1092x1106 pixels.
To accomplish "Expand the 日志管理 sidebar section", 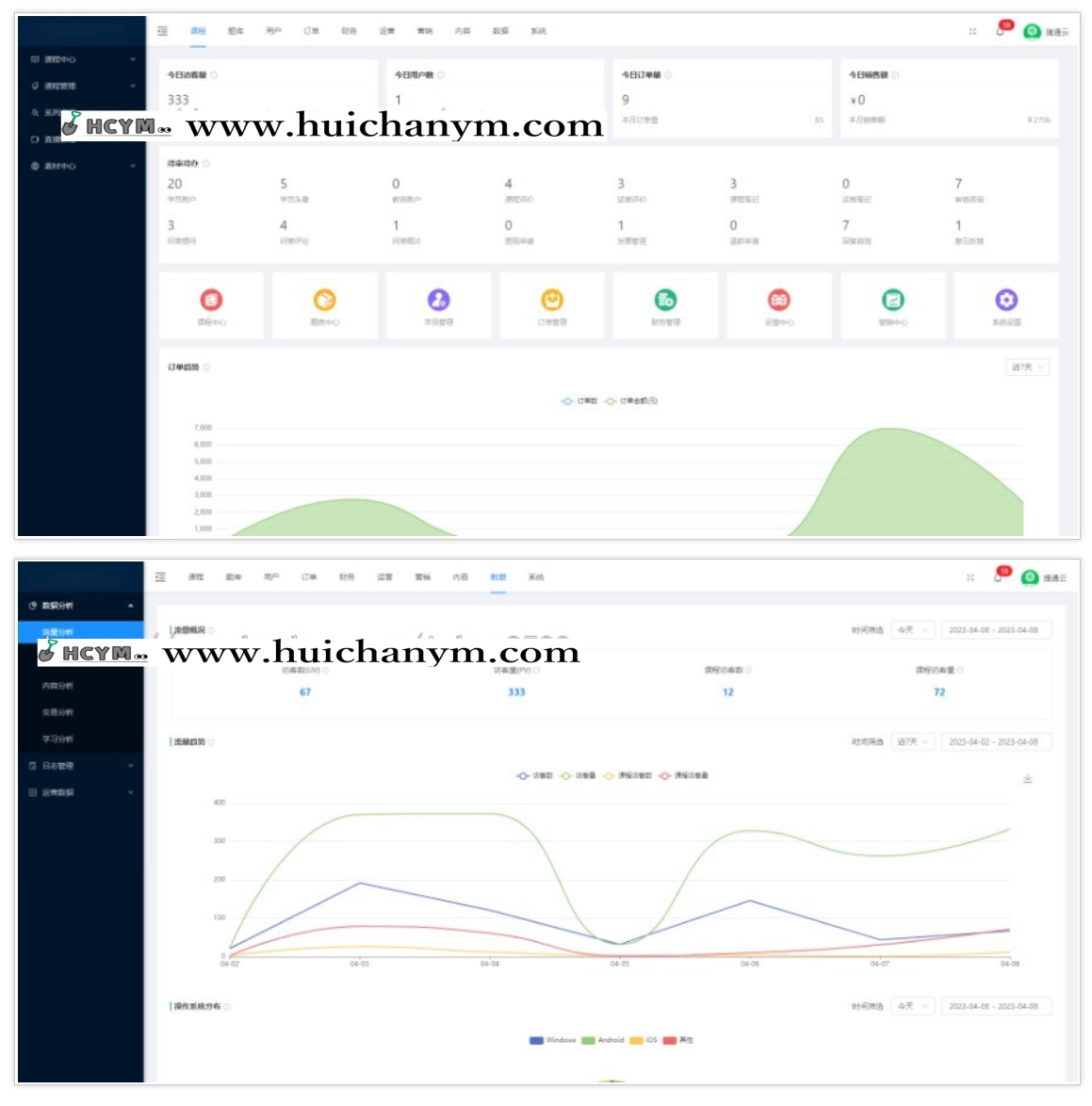I will pyautogui.click(x=80, y=766).
